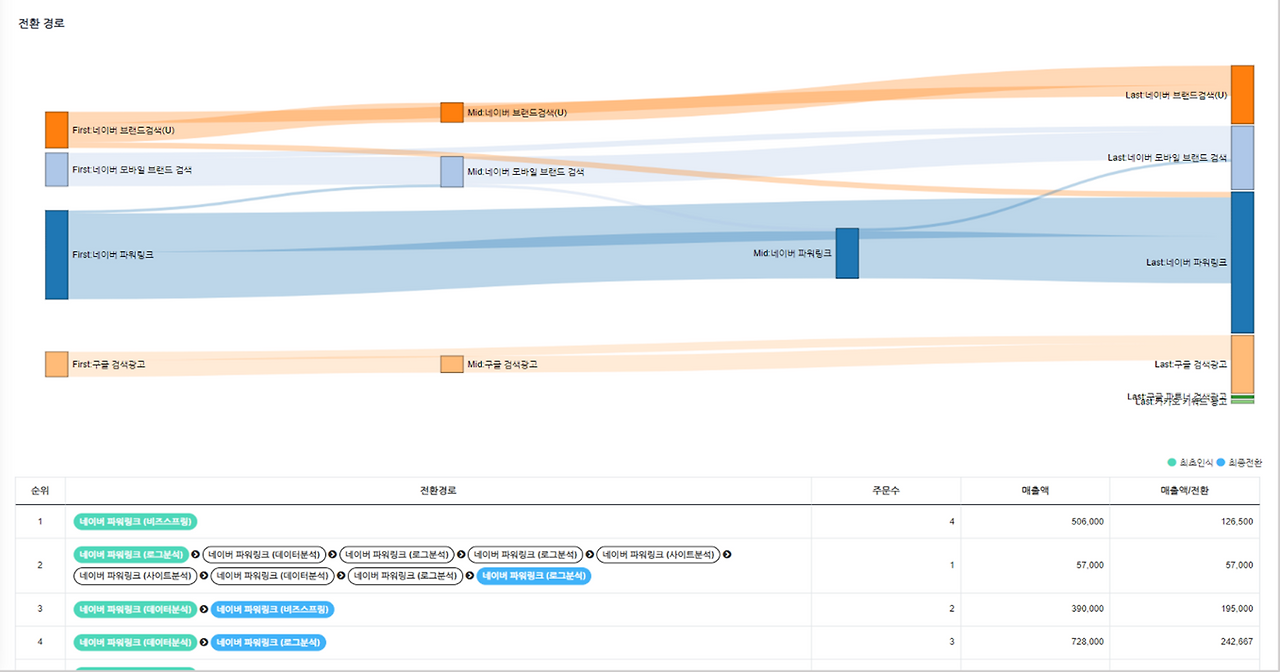1280x672 pixels.
Task: Choose the Last:네이버 브랜드검색(U) node
Action: point(1242,95)
